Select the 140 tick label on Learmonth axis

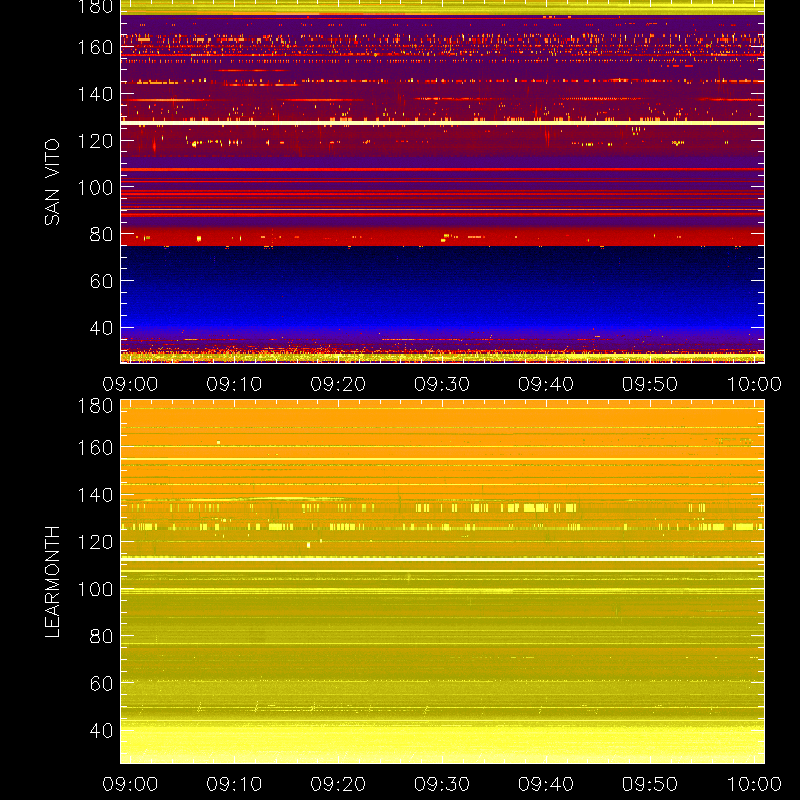click(95, 495)
